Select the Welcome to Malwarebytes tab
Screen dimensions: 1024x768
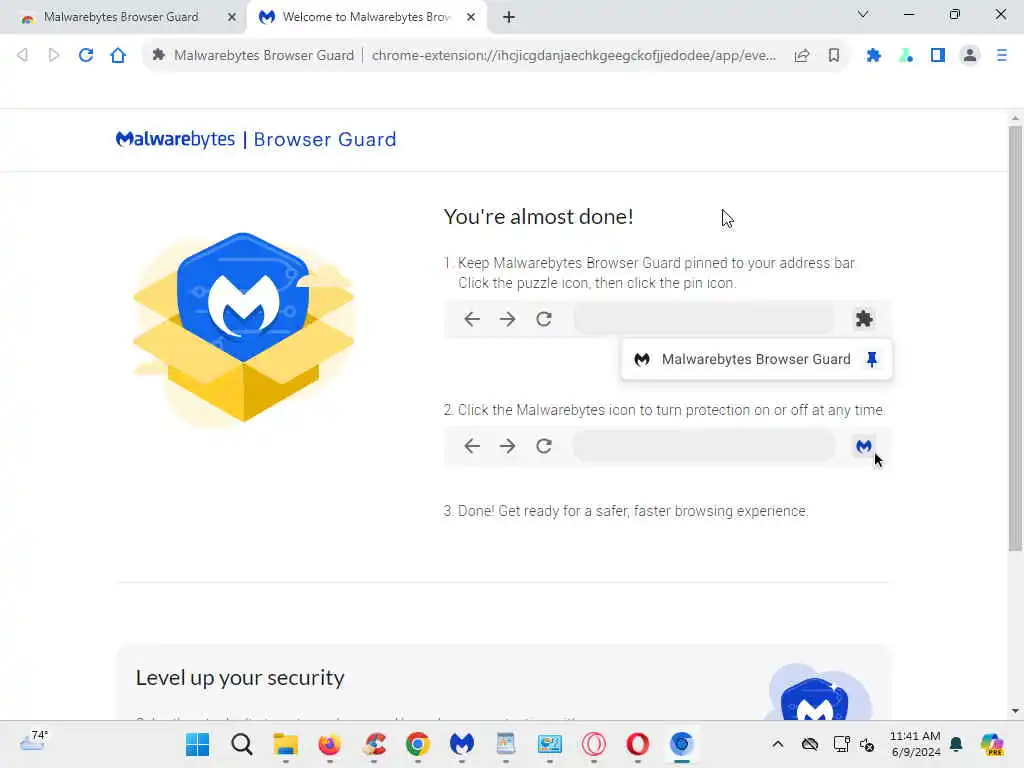pyautogui.click(x=366, y=17)
